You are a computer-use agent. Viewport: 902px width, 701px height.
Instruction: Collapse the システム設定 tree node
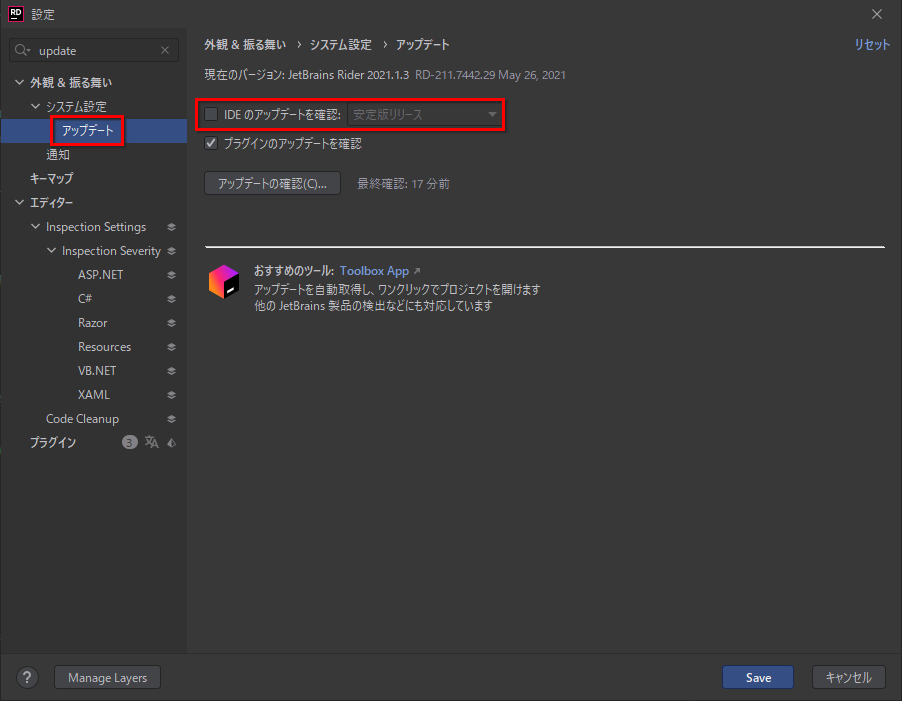tap(35, 106)
